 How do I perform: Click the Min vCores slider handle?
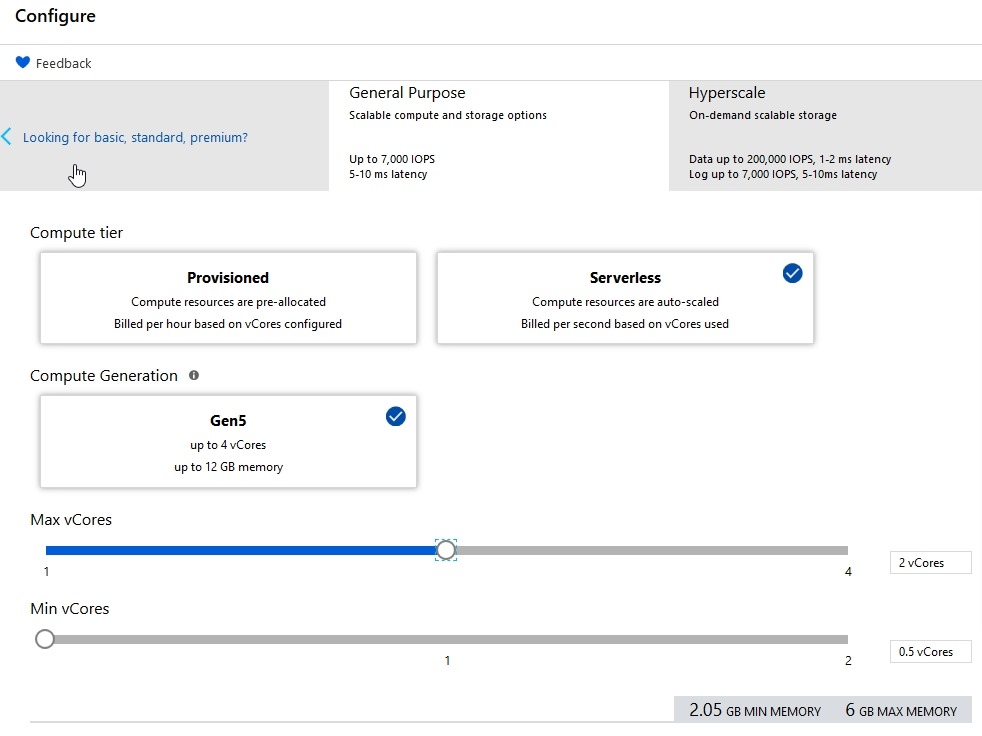click(45, 639)
